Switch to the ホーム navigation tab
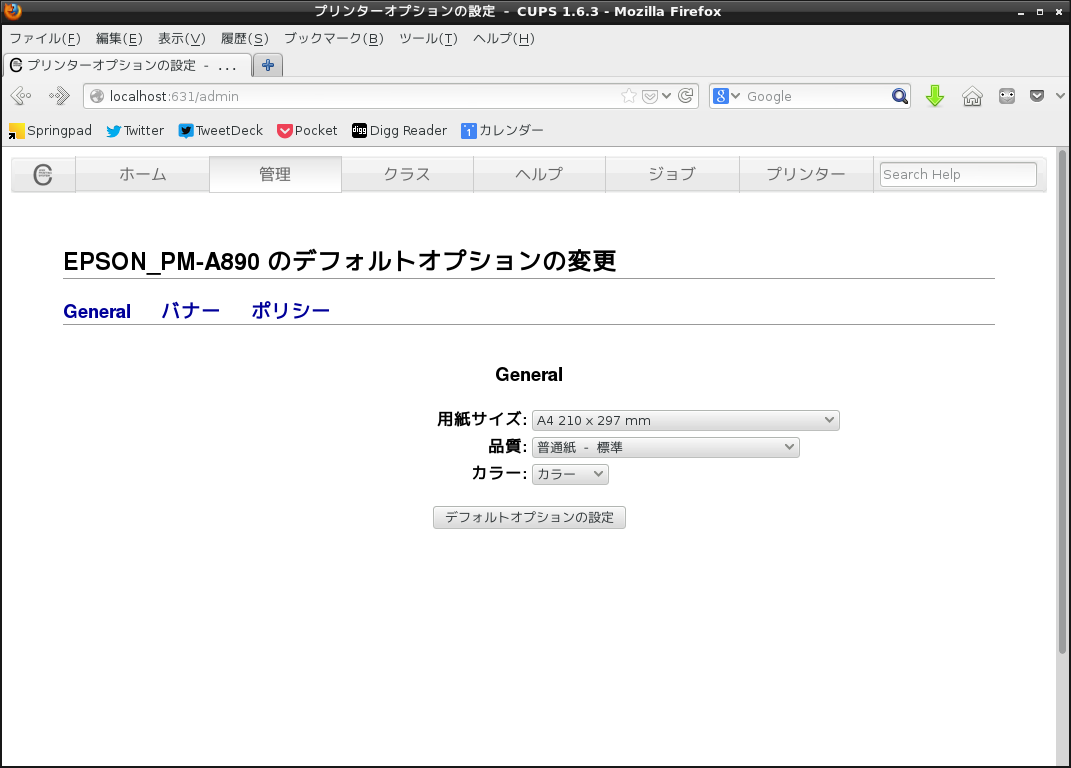The image size is (1071, 768). 143,175
